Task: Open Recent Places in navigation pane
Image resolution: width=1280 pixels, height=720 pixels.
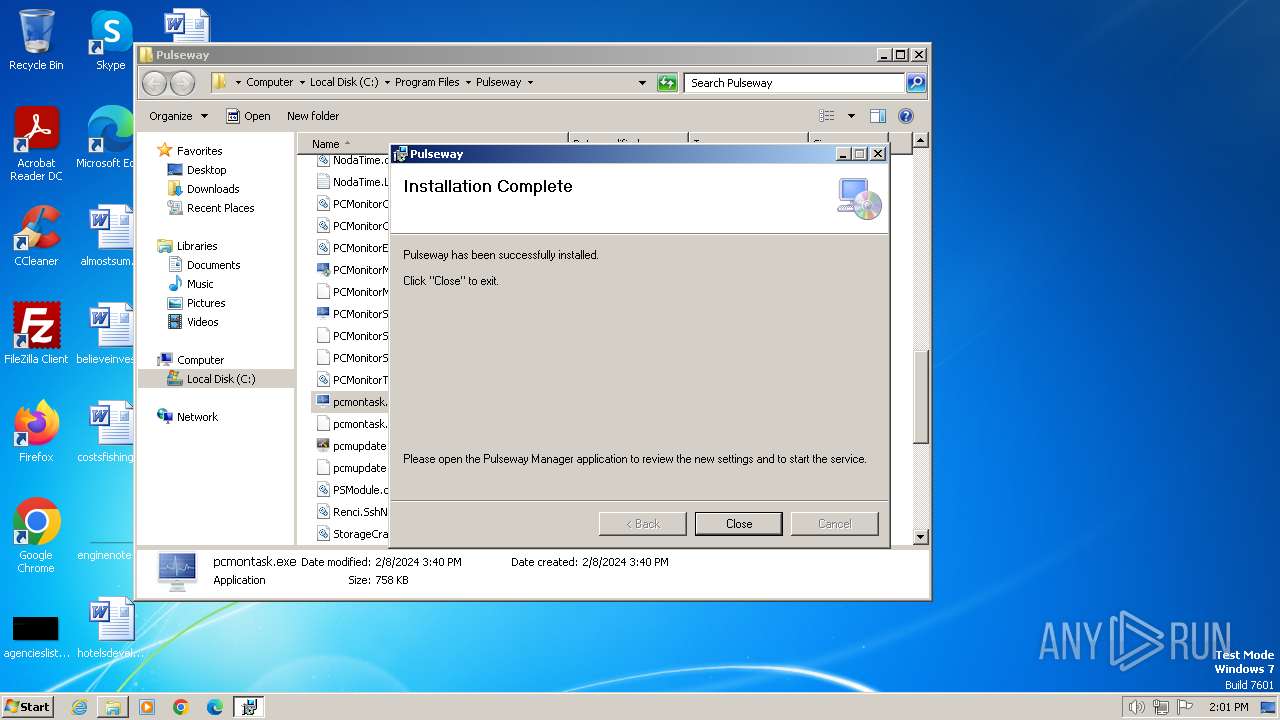Action: point(220,208)
